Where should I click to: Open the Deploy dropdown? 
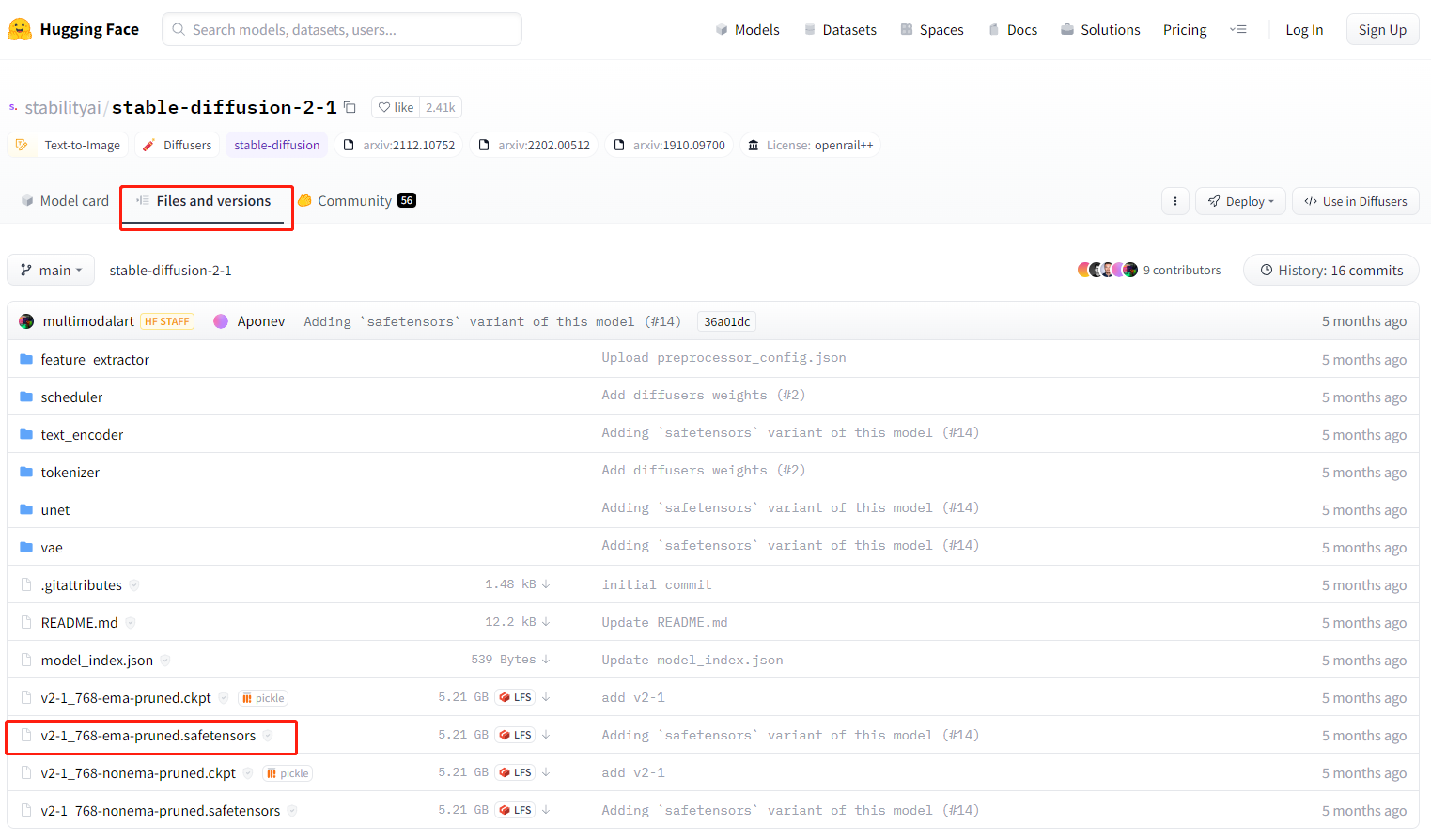tap(1240, 201)
